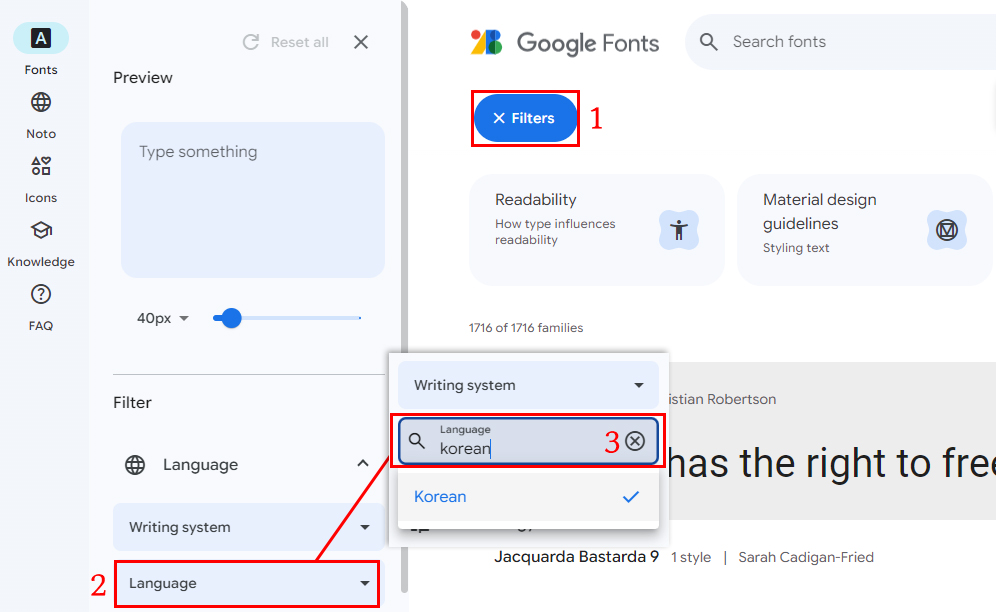This screenshot has height=612, width=996.
Task: Open Noto globe icon in sidebar
Action: click(x=41, y=103)
